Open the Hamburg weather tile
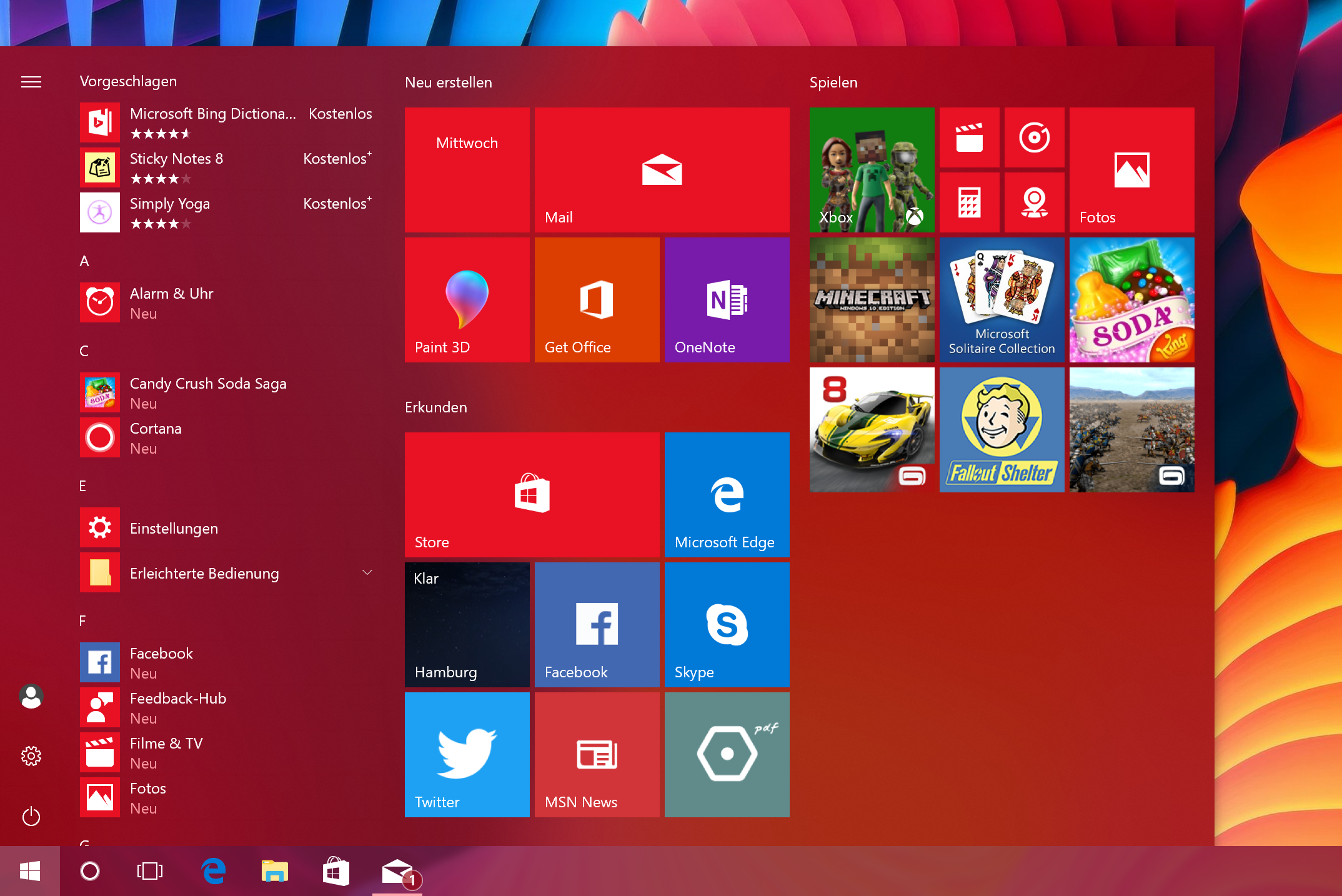1342x896 pixels. [x=467, y=625]
